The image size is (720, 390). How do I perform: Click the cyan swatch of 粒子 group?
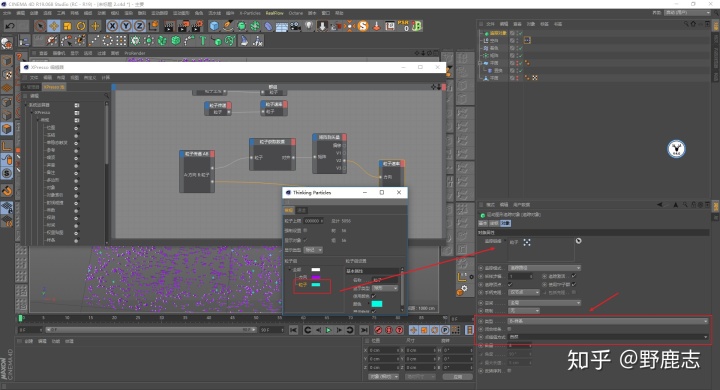(316, 285)
